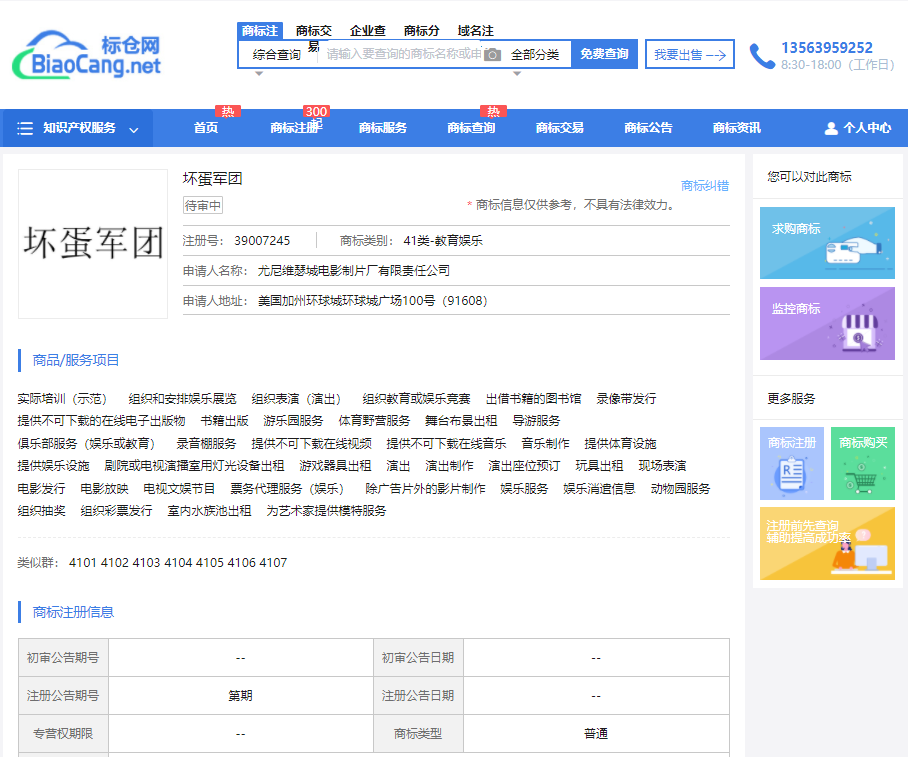
Task: Click the applicant name 尤尼维瑟城电影制片厂有限责任公司
Action: pyautogui.click(x=354, y=271)
